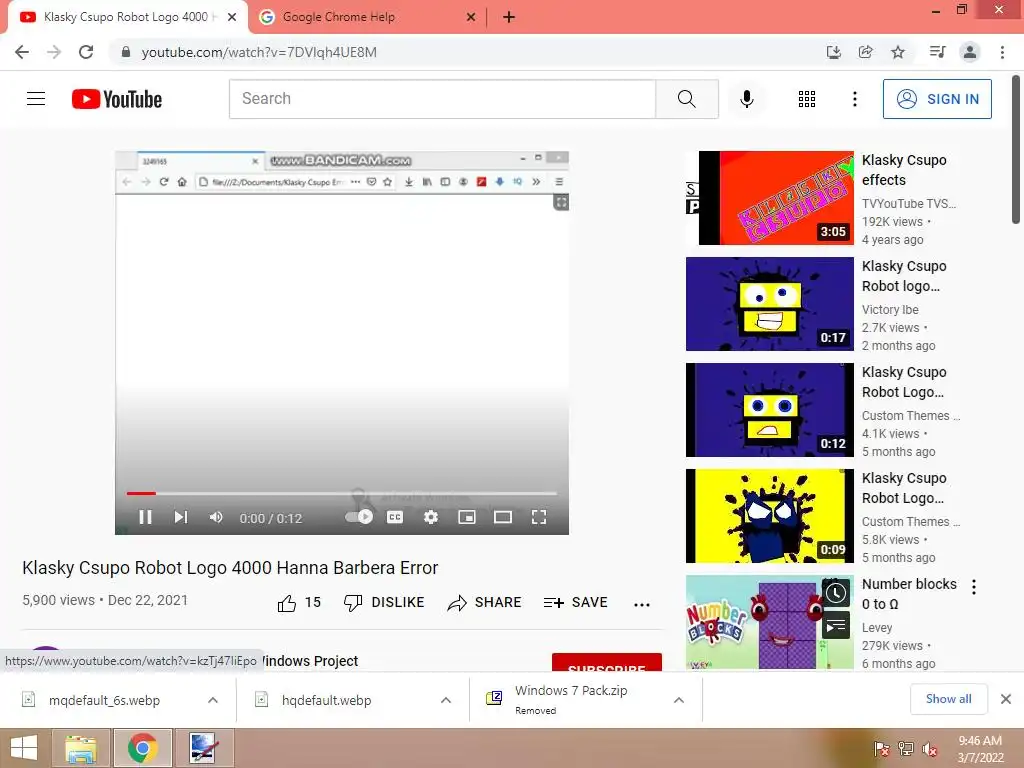Screen dimensions: 1024x768
Task: Enter full screen mode
Action: tap(539, 517)
